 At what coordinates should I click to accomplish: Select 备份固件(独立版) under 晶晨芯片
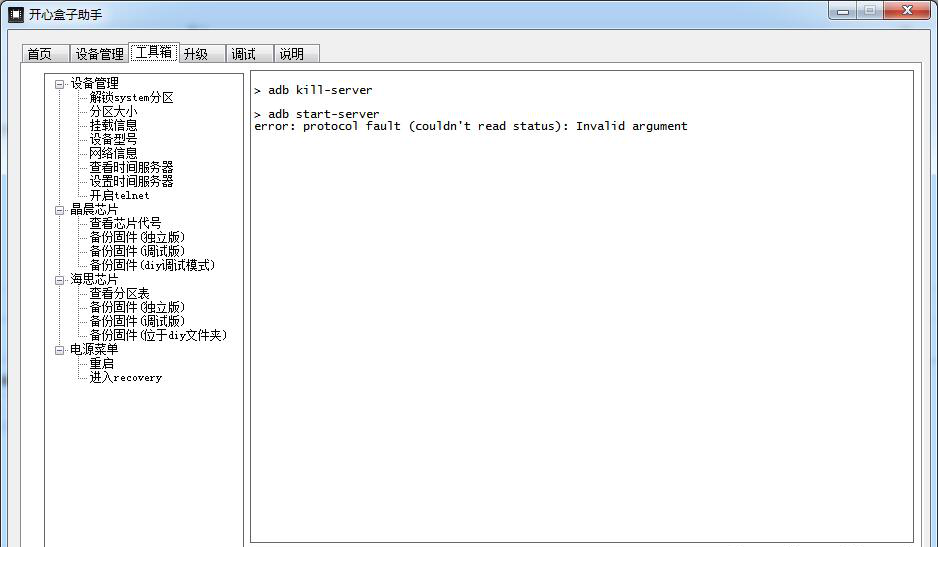137,237
